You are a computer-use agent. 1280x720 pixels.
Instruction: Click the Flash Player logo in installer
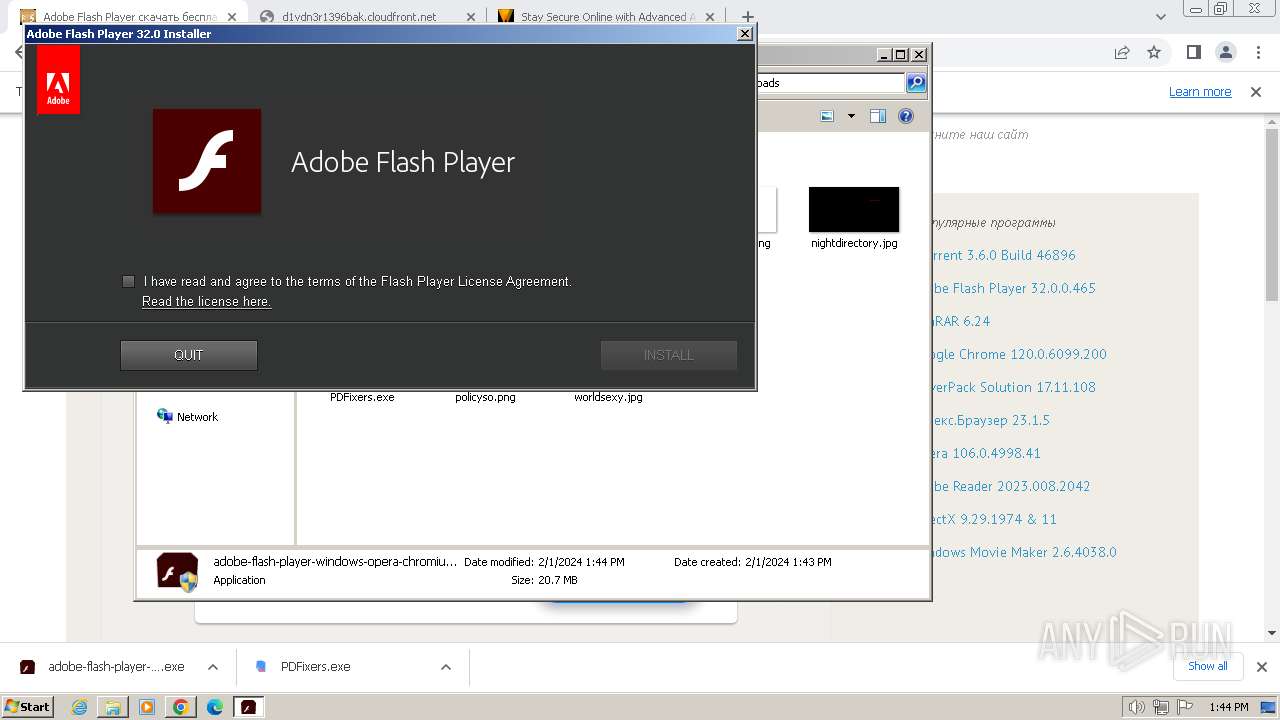tap(207, 161)
